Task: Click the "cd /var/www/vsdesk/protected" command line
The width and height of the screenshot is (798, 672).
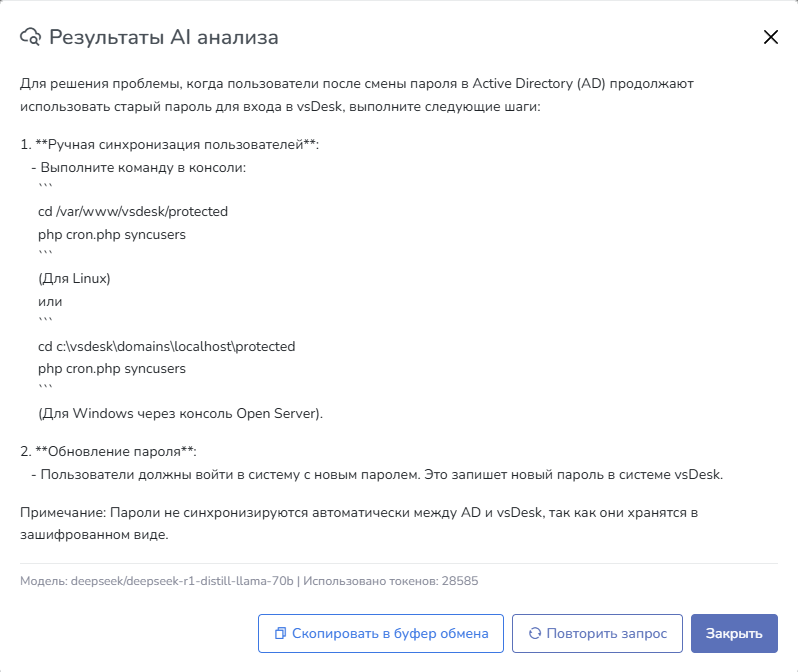Action: 133,212
